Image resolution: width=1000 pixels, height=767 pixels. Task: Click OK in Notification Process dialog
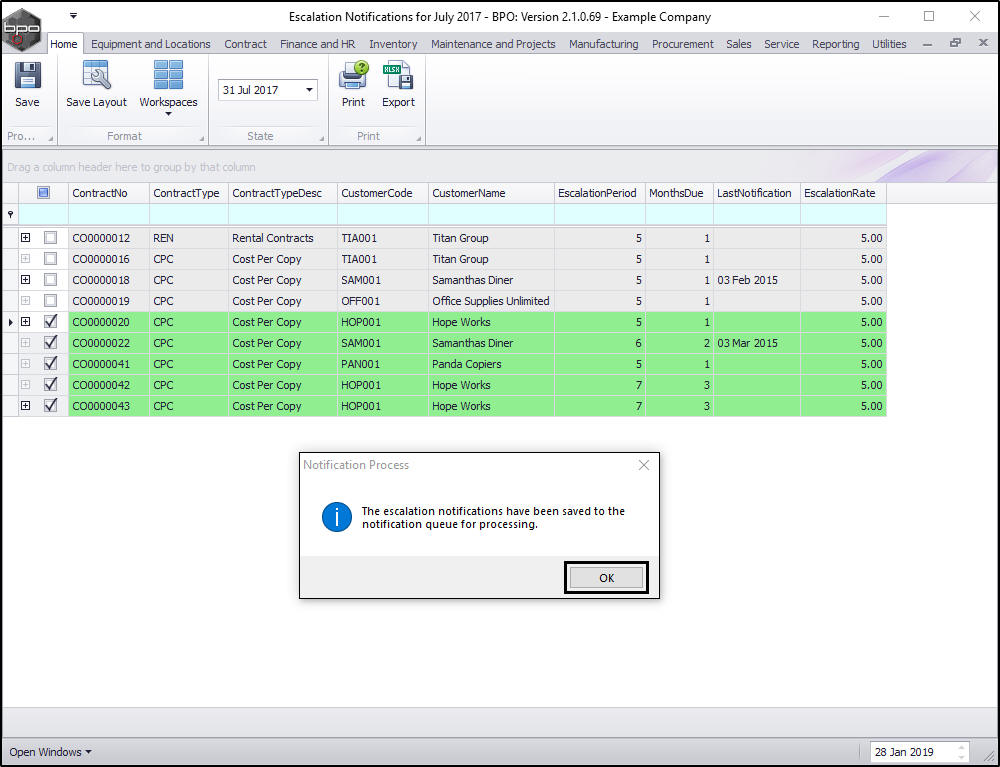[x=607, y=578]
